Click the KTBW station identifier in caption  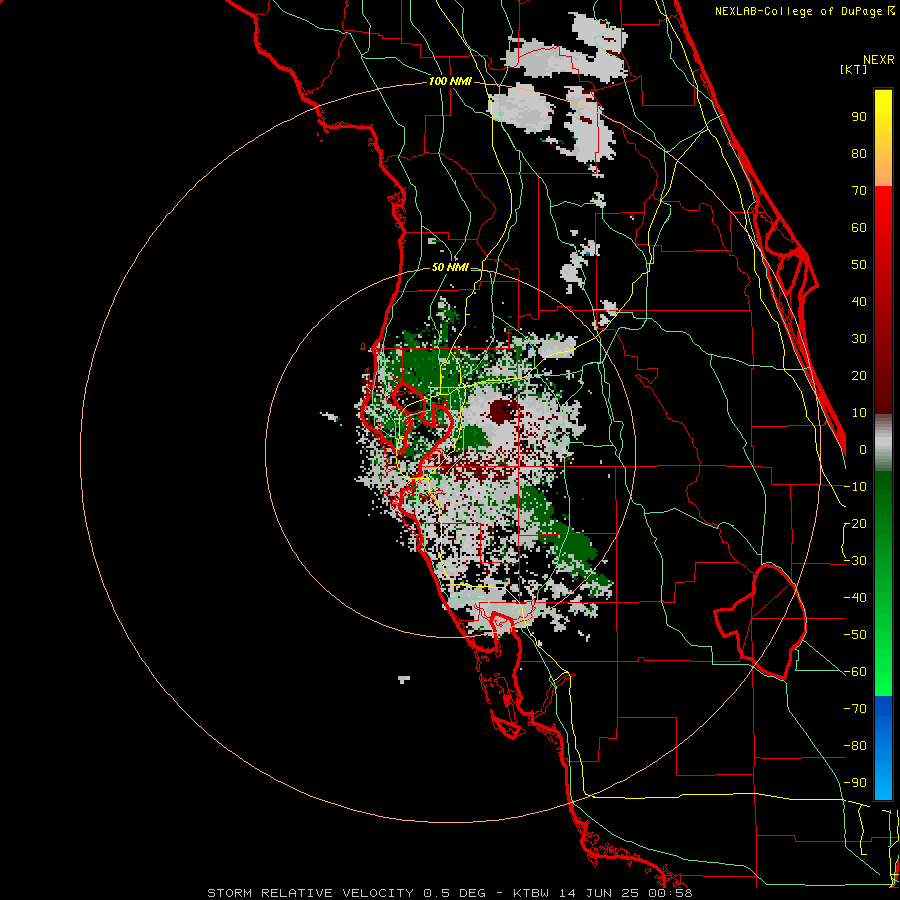tap(531, 893)
